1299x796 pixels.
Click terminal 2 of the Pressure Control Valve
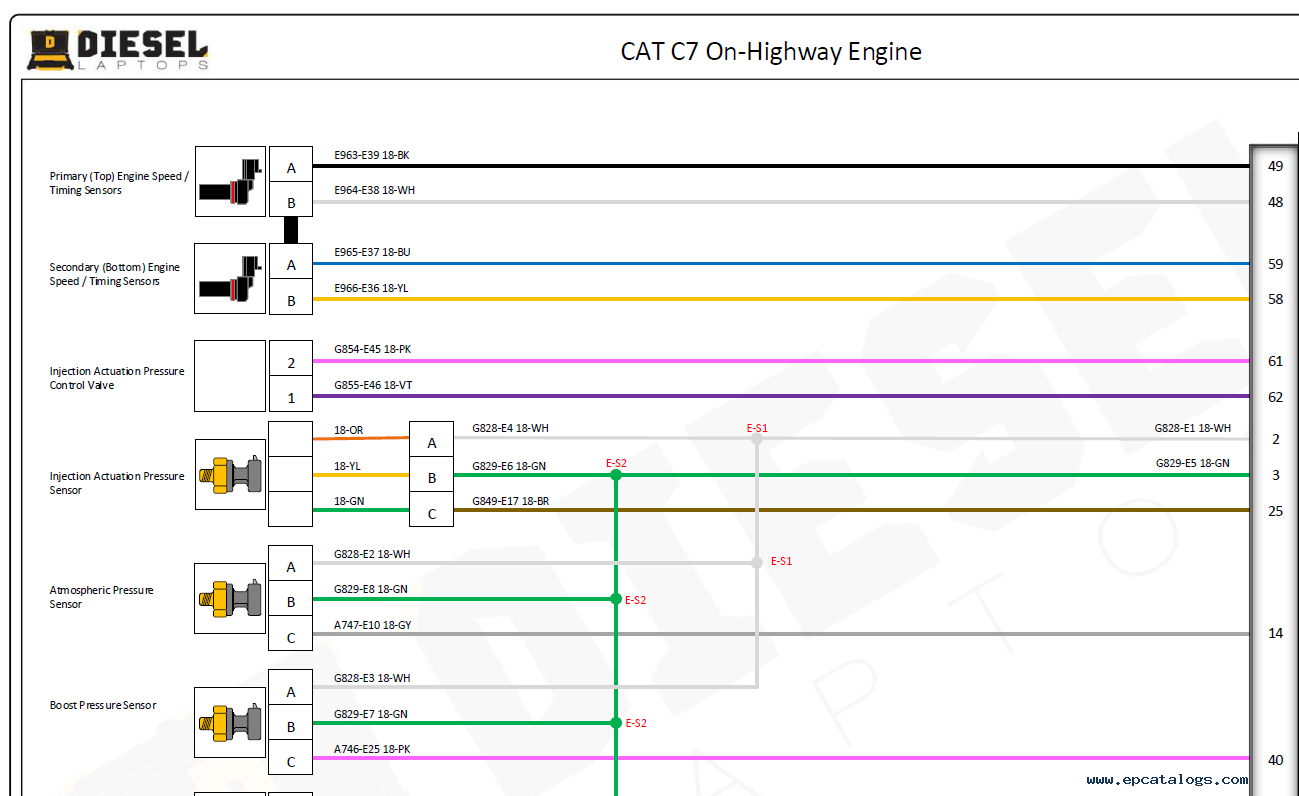(x=291, y=359)
